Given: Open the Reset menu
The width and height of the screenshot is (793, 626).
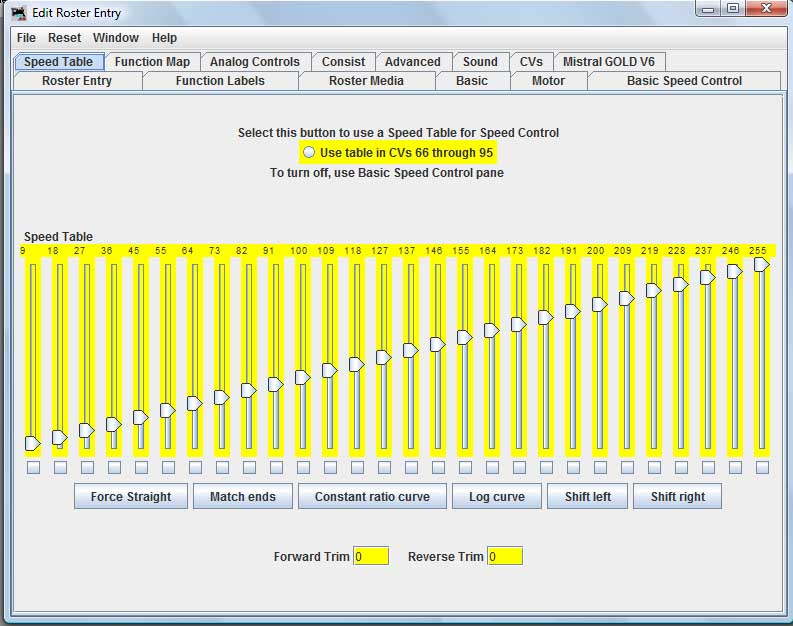Looking at the screenshot, I should (x=64, y=38).
